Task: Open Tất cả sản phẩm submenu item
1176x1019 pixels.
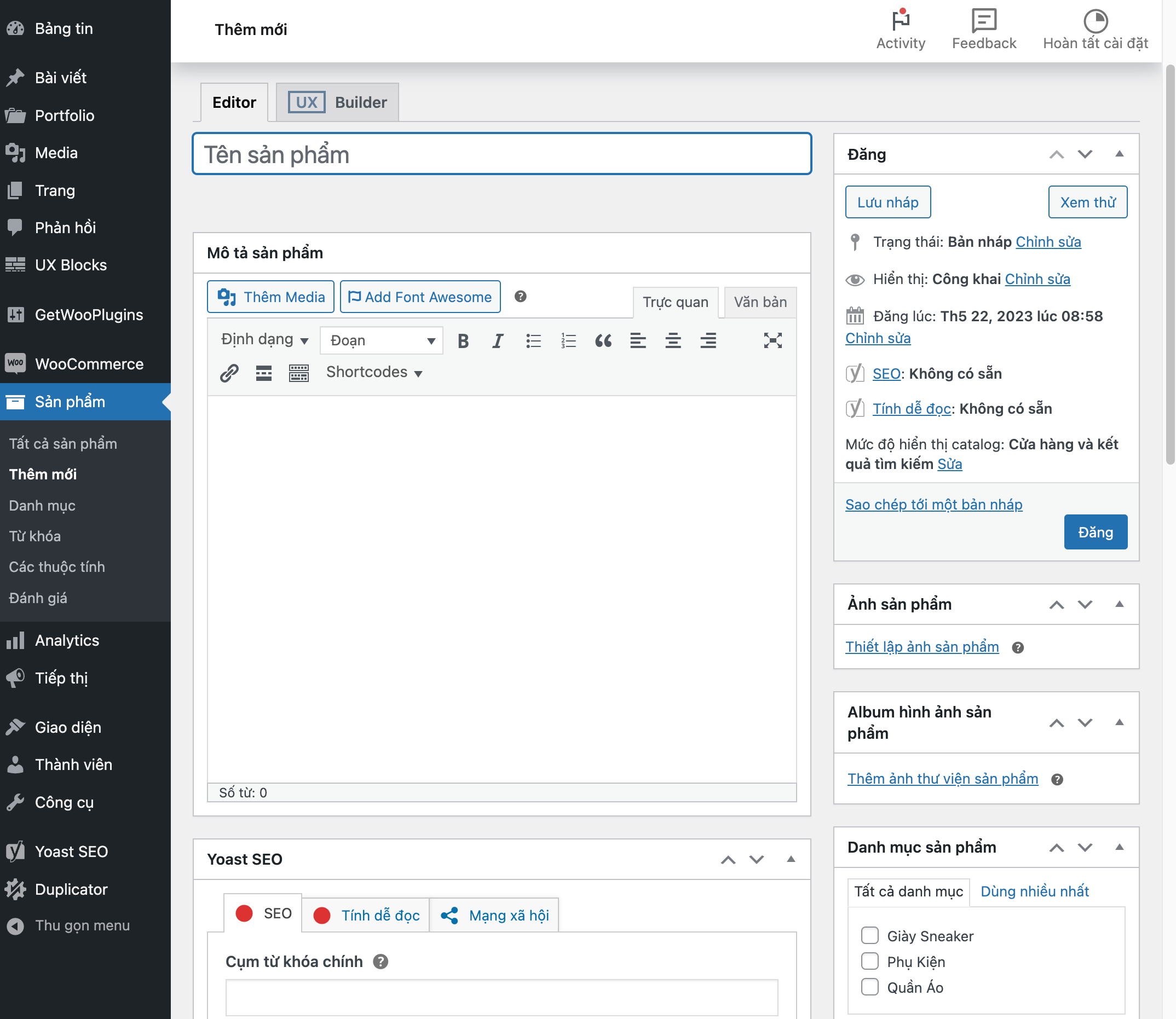Action: coord(63,443)
